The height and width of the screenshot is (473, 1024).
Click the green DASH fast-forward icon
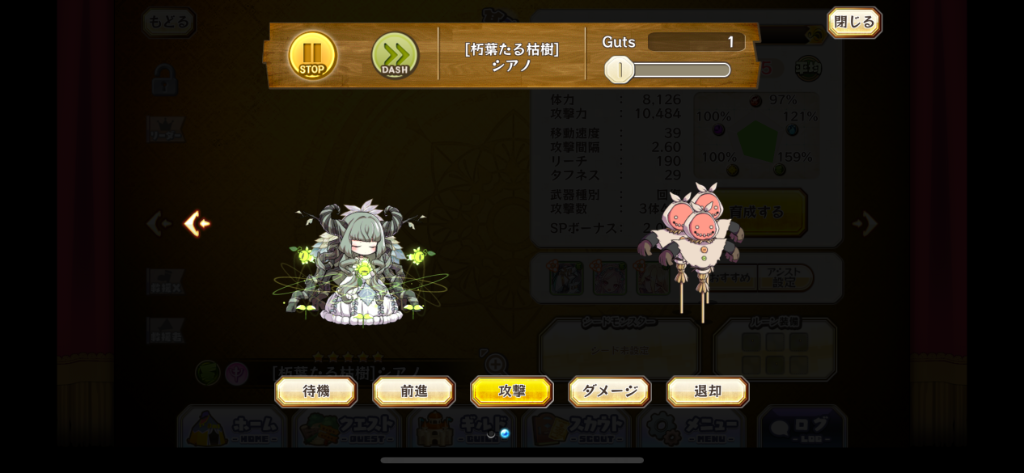[x=394, y=56]
